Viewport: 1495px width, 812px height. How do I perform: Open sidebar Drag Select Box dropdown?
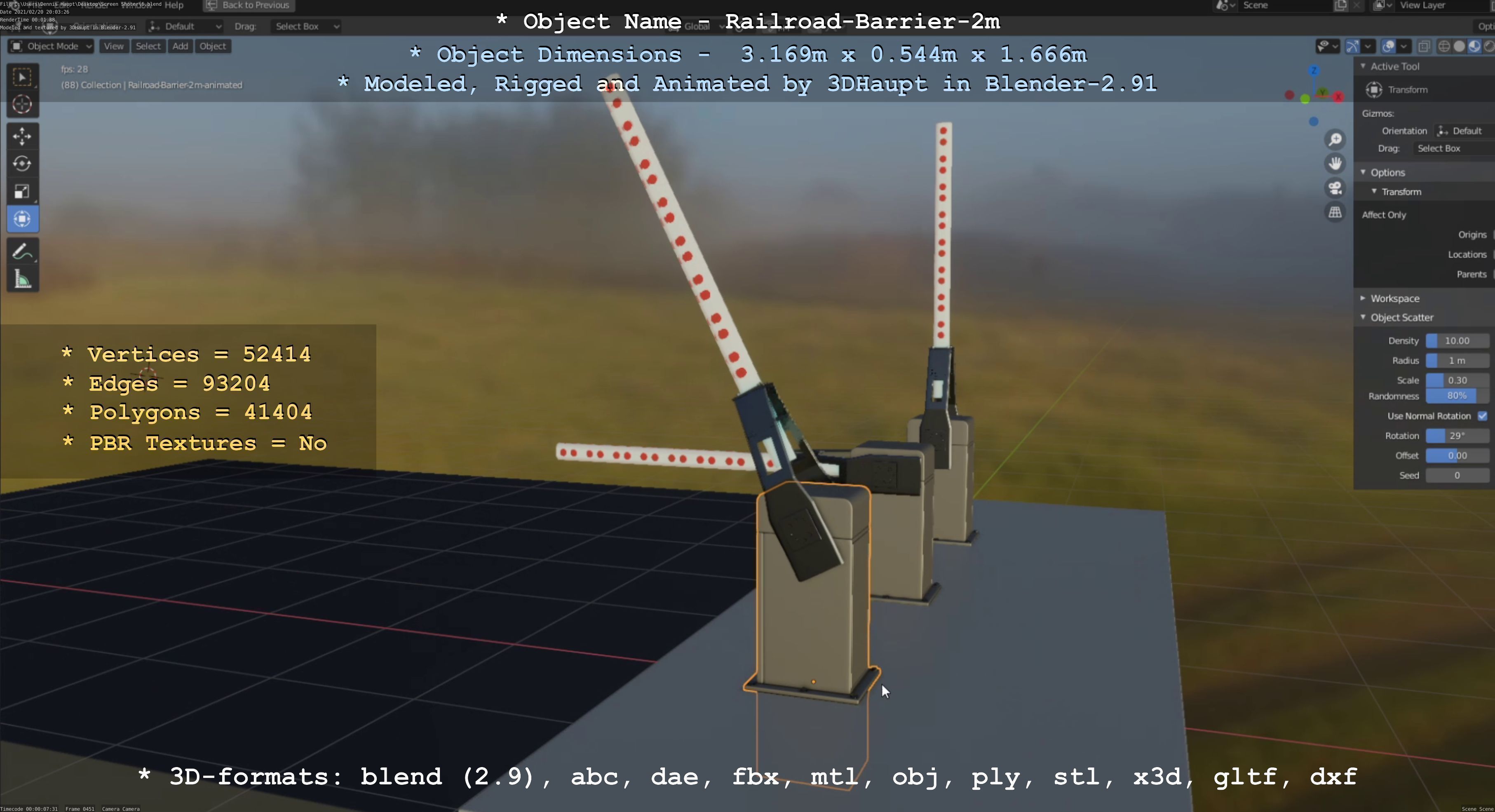(x=1454, y=148)
